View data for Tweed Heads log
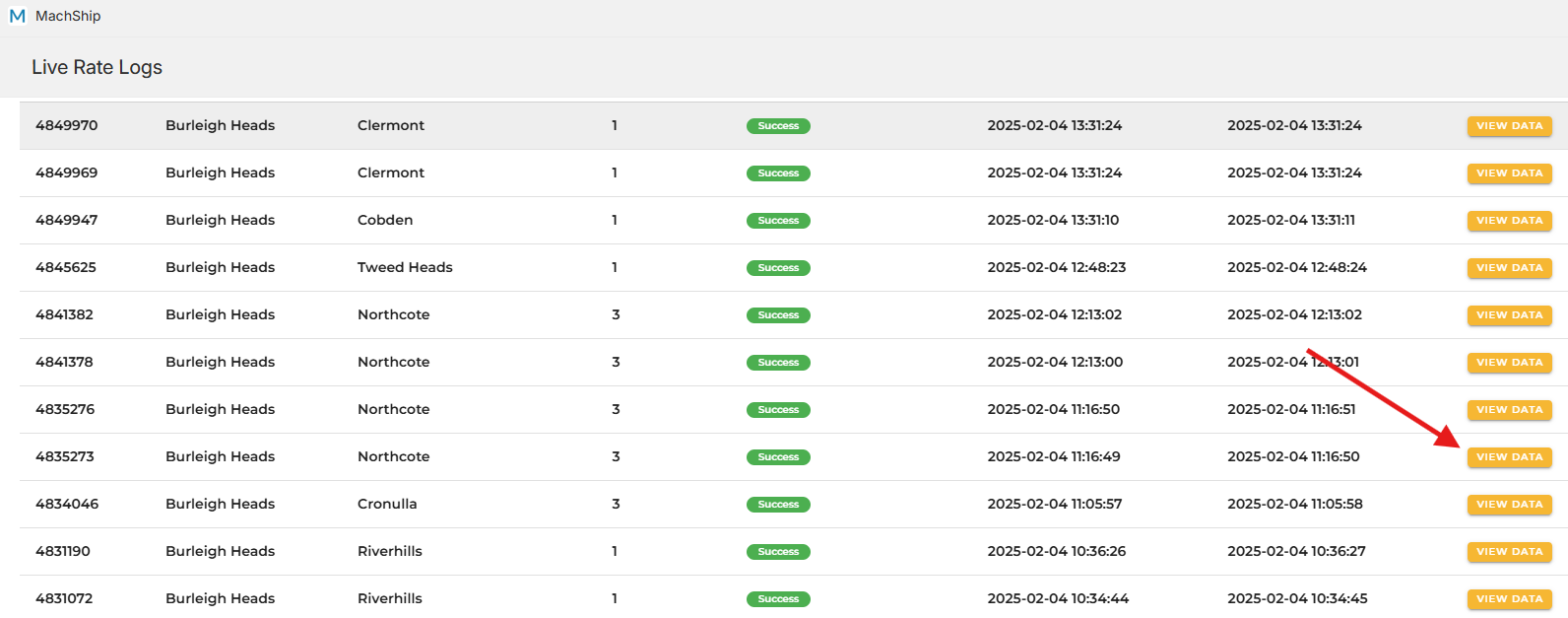 (1509, 268)
